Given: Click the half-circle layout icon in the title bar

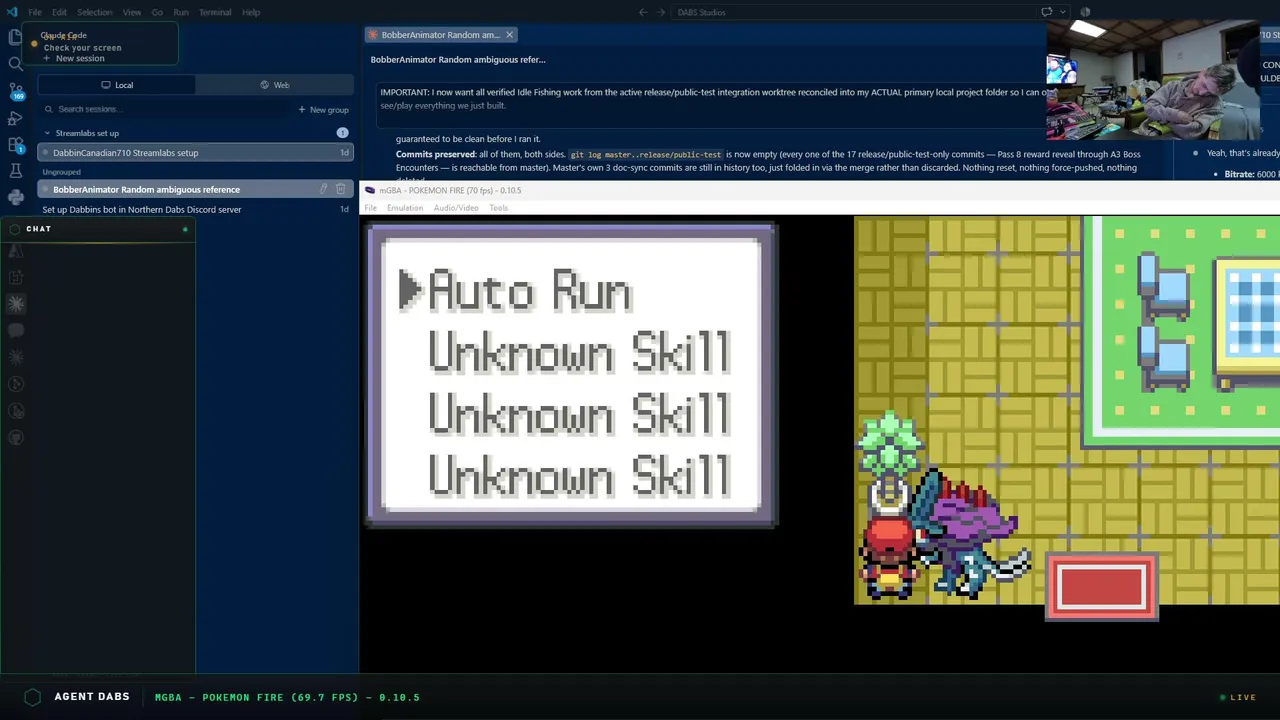Looking at the screenshot, I should (x=1085, y=12).
